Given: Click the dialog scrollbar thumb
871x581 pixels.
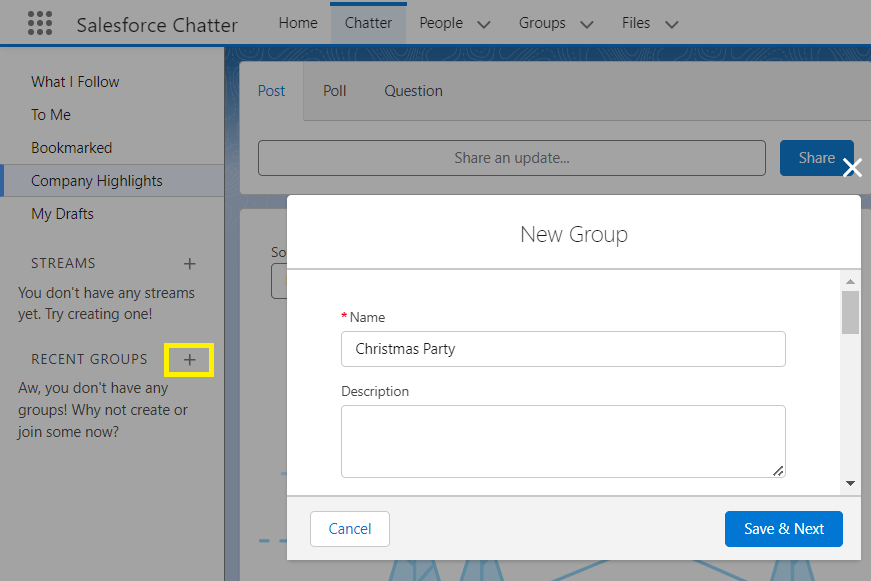Looking at the screenshot, I should point(850,312).
